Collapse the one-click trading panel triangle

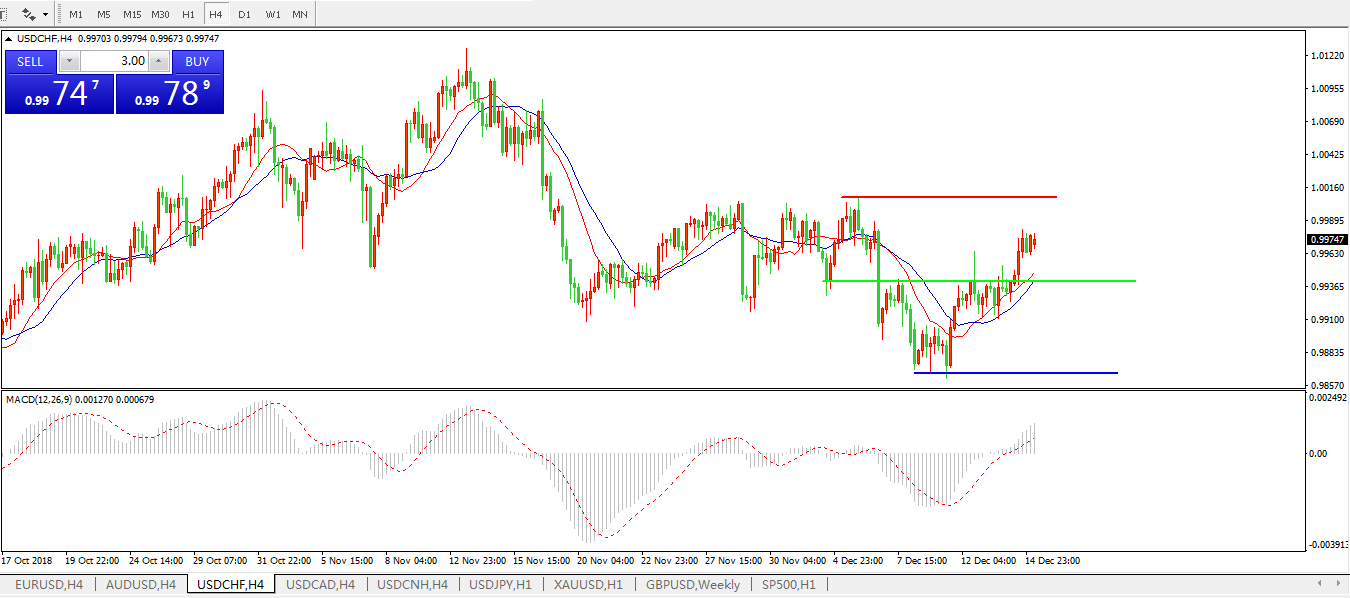pyautogui.click(x=10, y=39)
